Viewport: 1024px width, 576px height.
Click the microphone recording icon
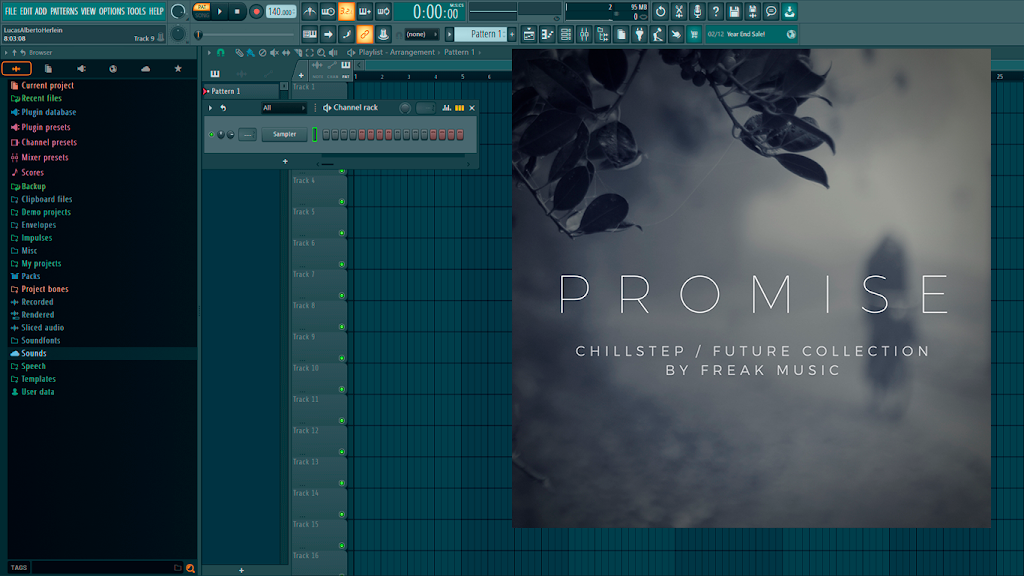click(697, 11)
